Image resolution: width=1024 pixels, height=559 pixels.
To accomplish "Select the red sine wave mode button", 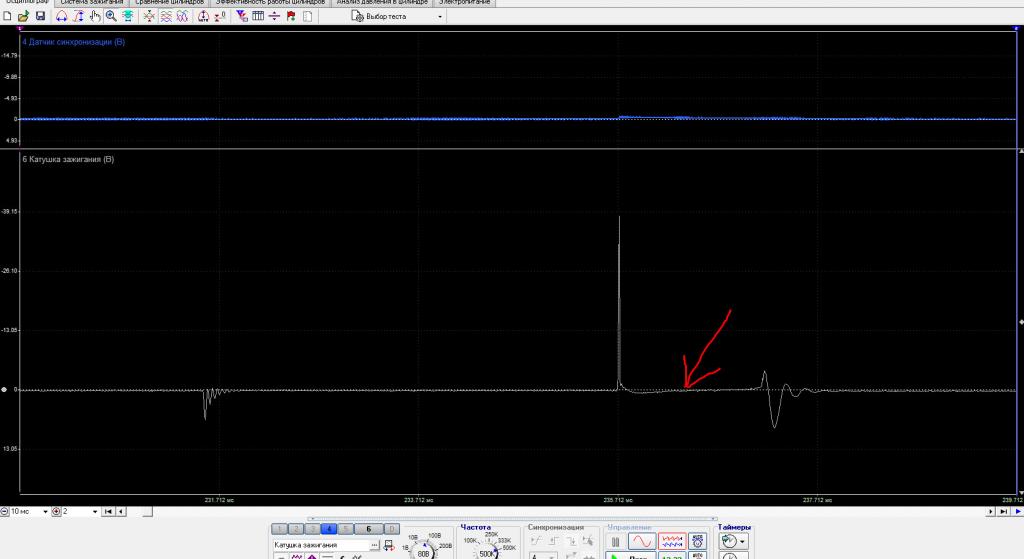I will 641,542.
